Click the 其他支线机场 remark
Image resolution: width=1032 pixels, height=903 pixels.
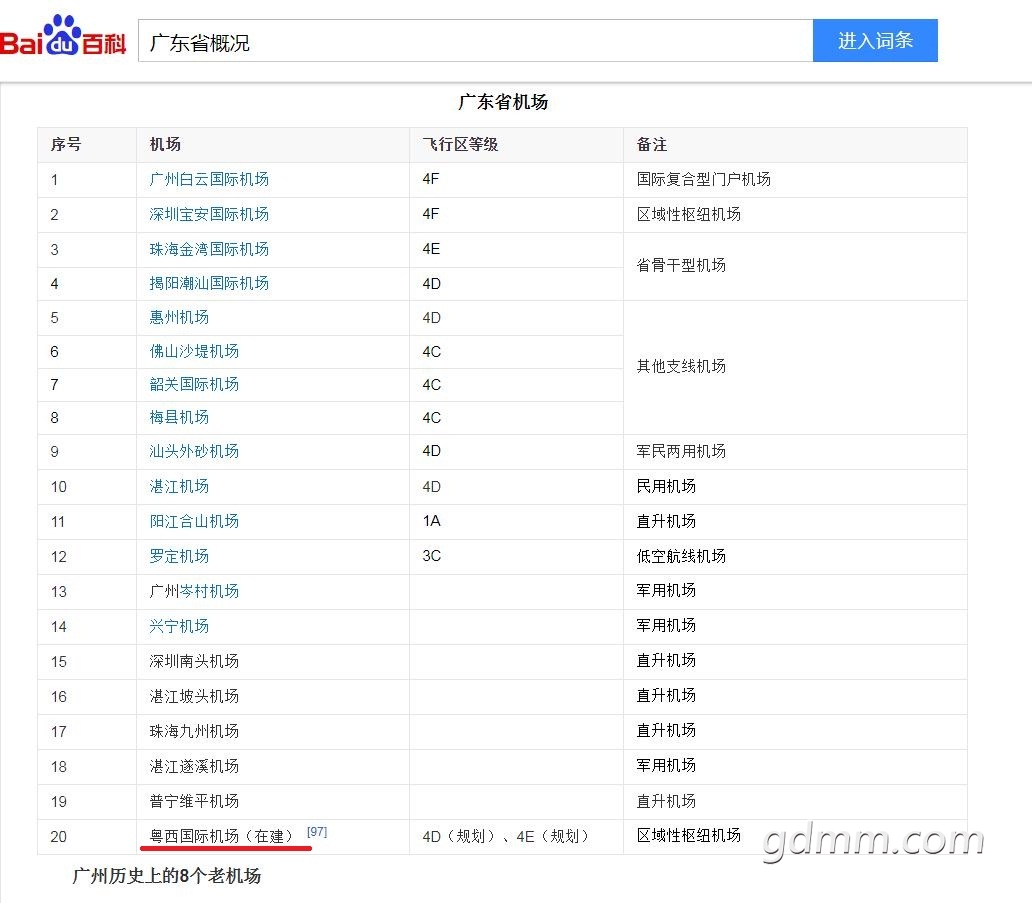coord(681,366)
